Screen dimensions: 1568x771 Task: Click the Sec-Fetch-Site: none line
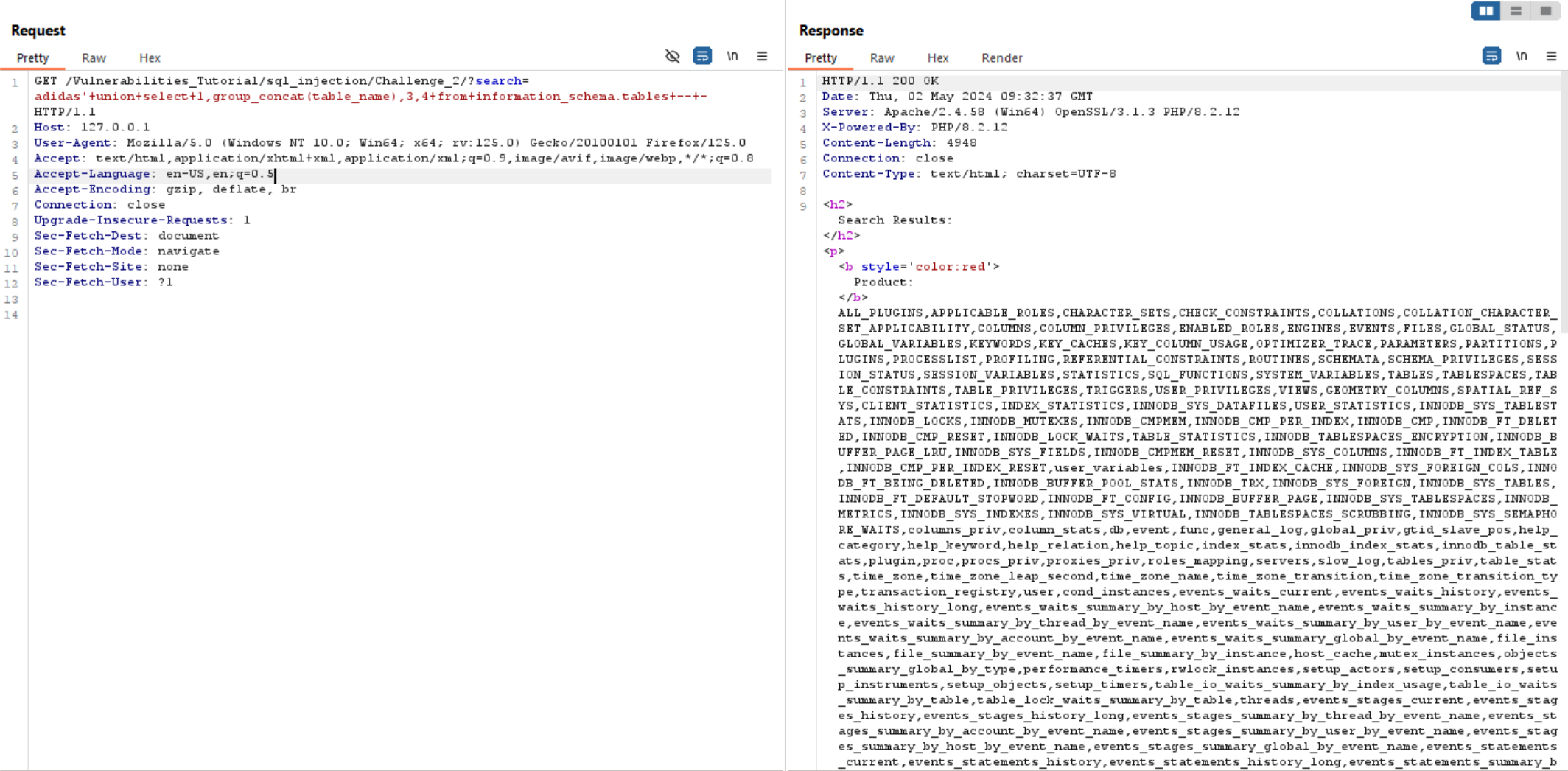[x=111, y=267]
